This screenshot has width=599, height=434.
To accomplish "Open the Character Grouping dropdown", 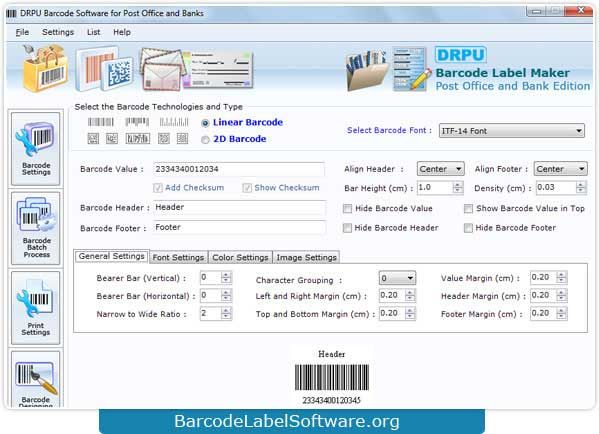I will tap(397, 279).
